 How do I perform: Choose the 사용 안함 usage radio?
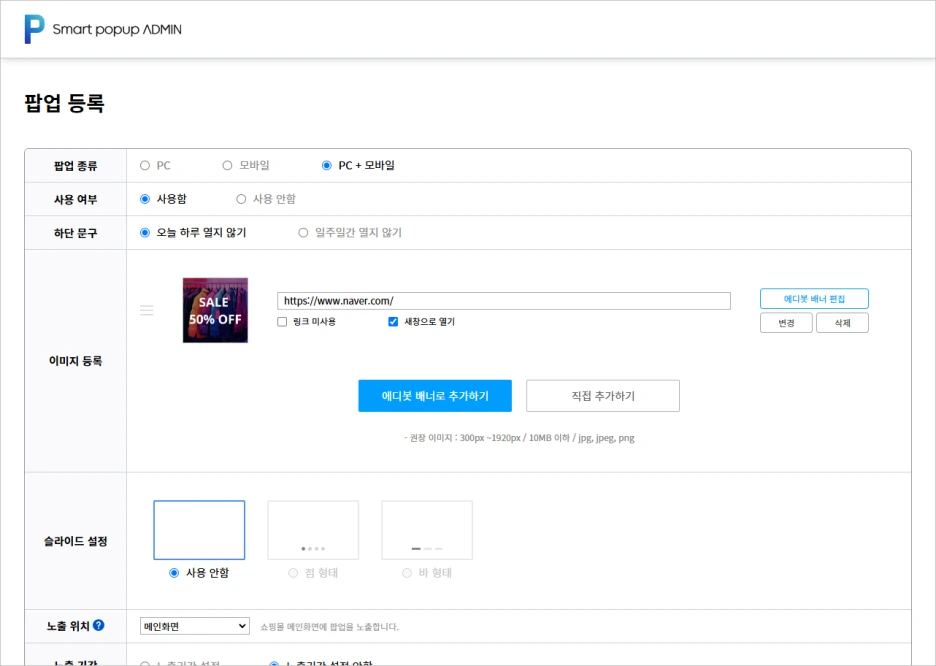241,199
